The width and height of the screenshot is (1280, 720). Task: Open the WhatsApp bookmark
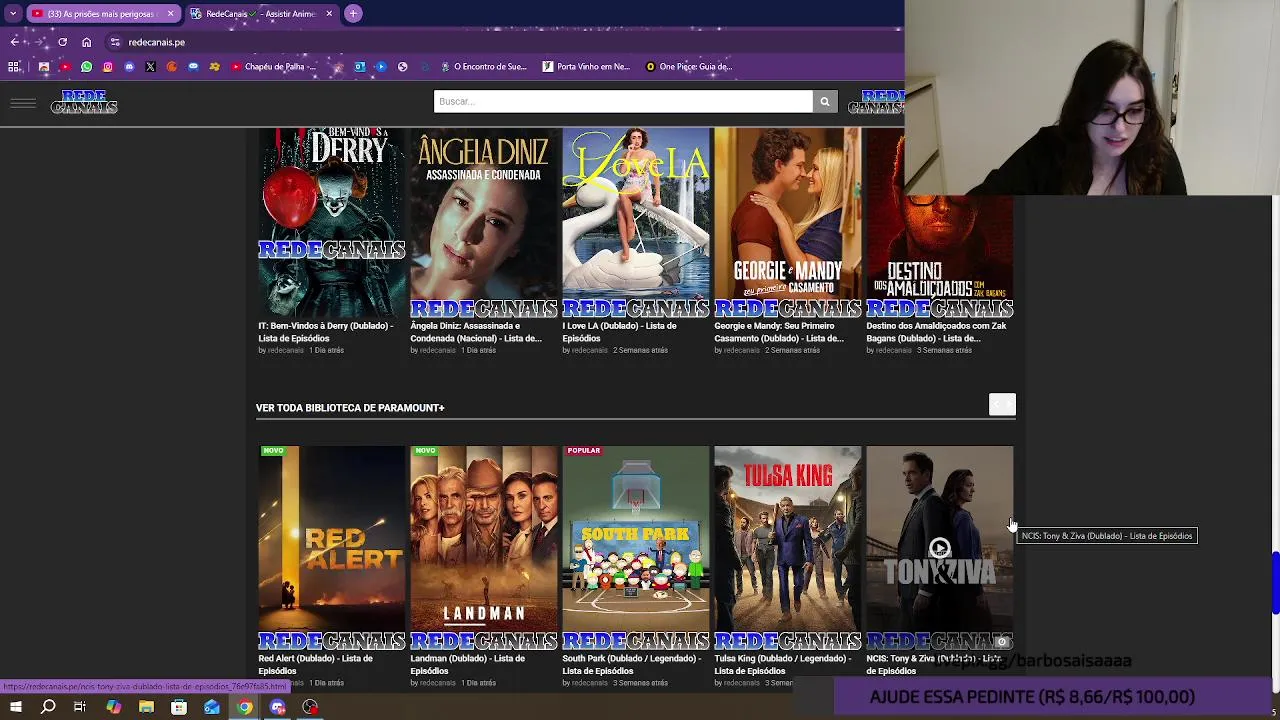click(x=86, y=67)
